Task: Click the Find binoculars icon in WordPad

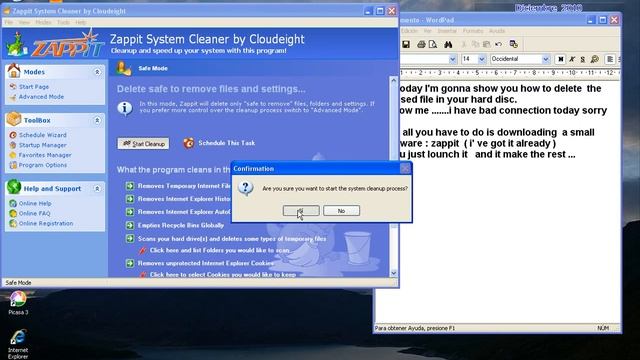Action: click(x=448, y=44)
